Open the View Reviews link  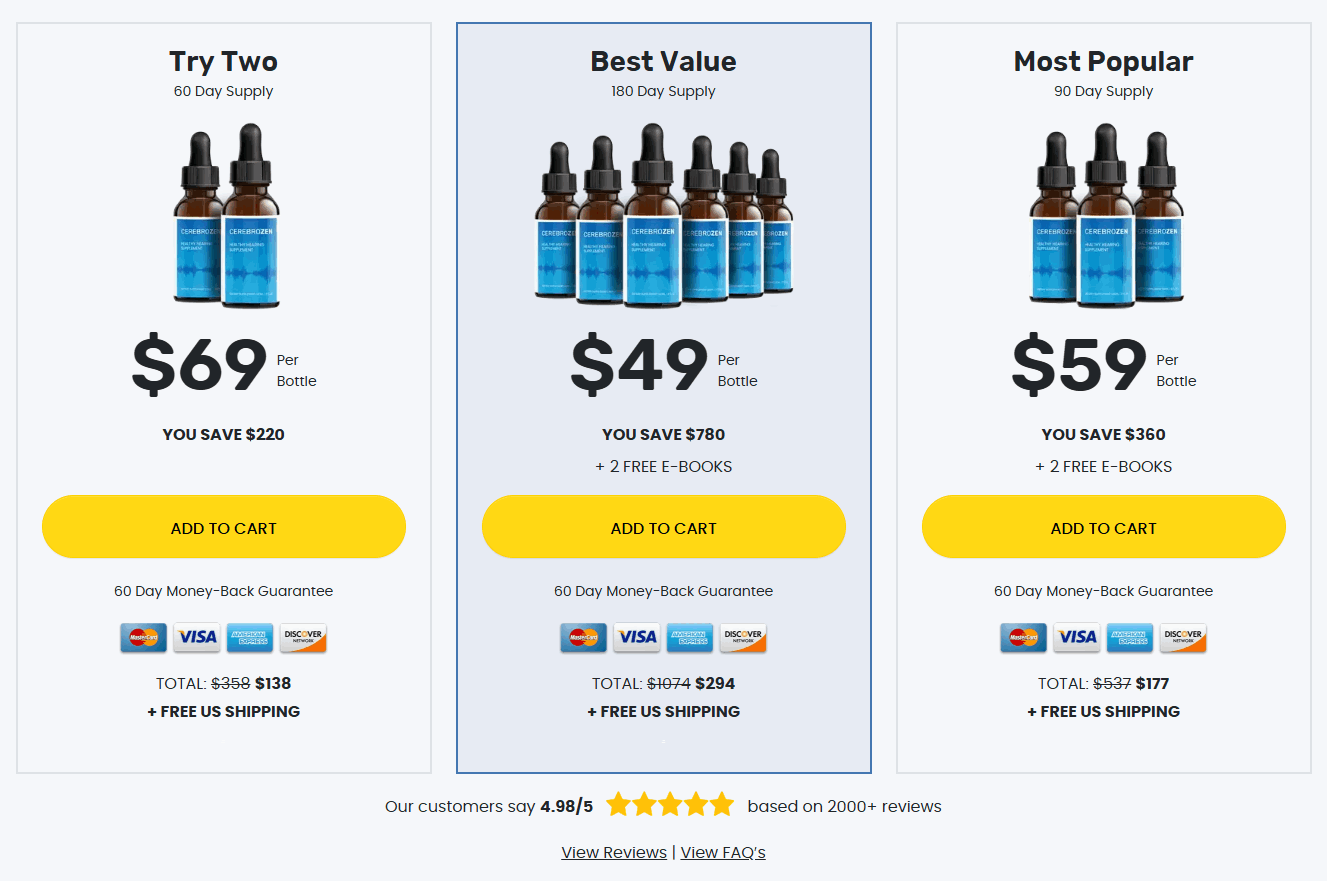613,852
